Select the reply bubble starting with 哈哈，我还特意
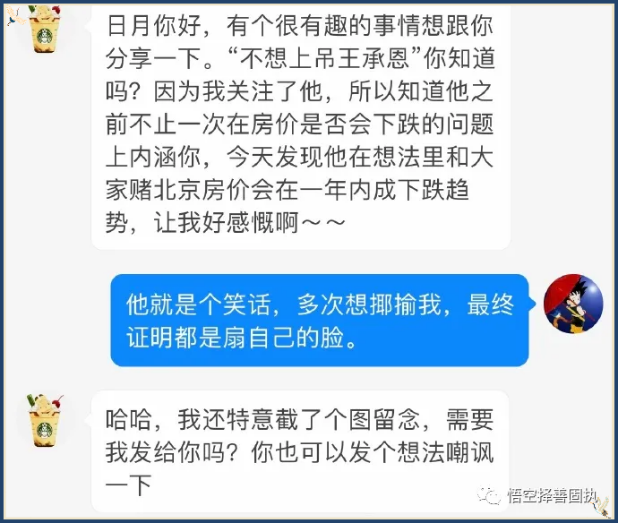619x524 pixels. pyautogui.click(x=300, y=451)
